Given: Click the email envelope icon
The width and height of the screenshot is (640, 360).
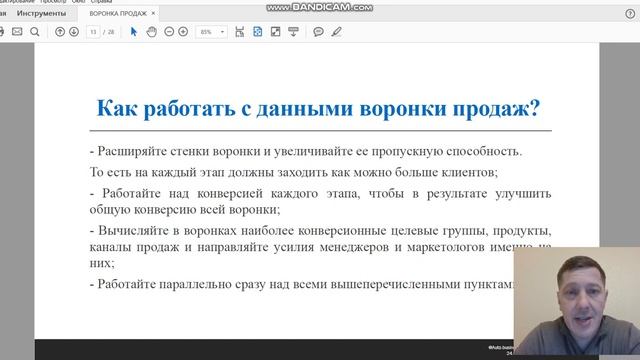Looking at the screenshot, I should [x=17, y=31].
